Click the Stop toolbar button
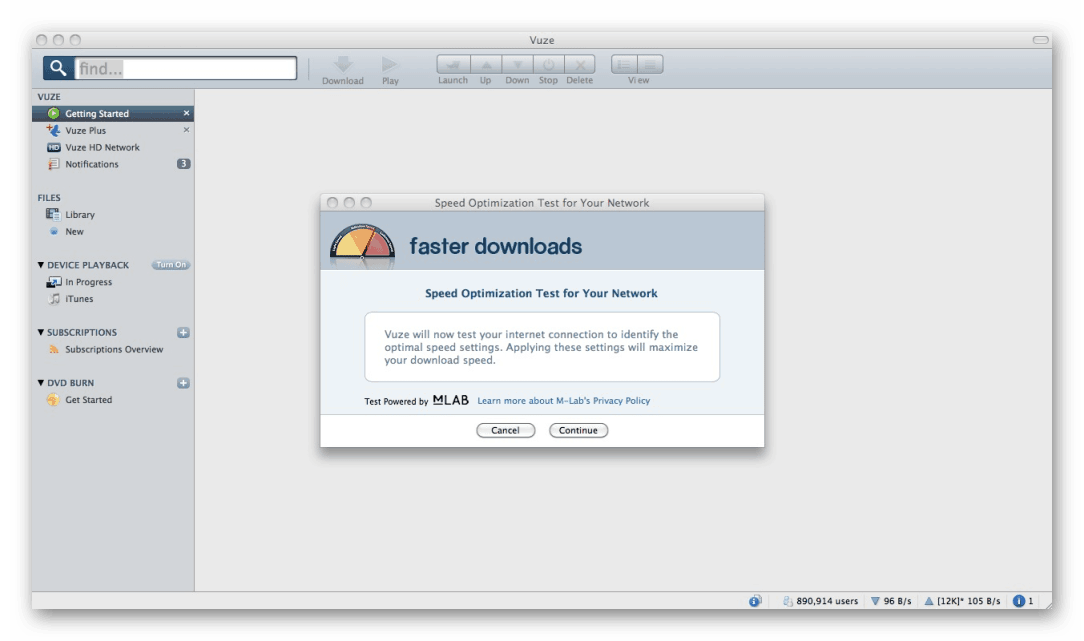 click(x=548, y=64)
